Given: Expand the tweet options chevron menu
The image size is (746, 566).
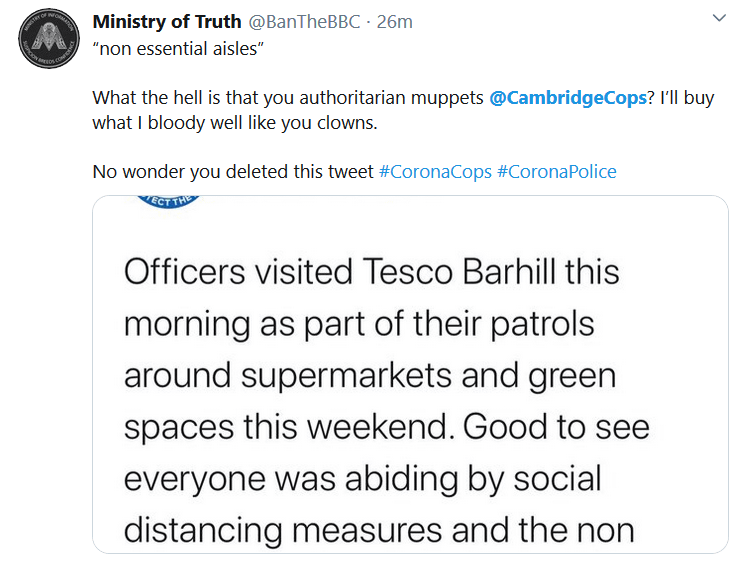Looking at the screenshot, I should click(719, 18).
